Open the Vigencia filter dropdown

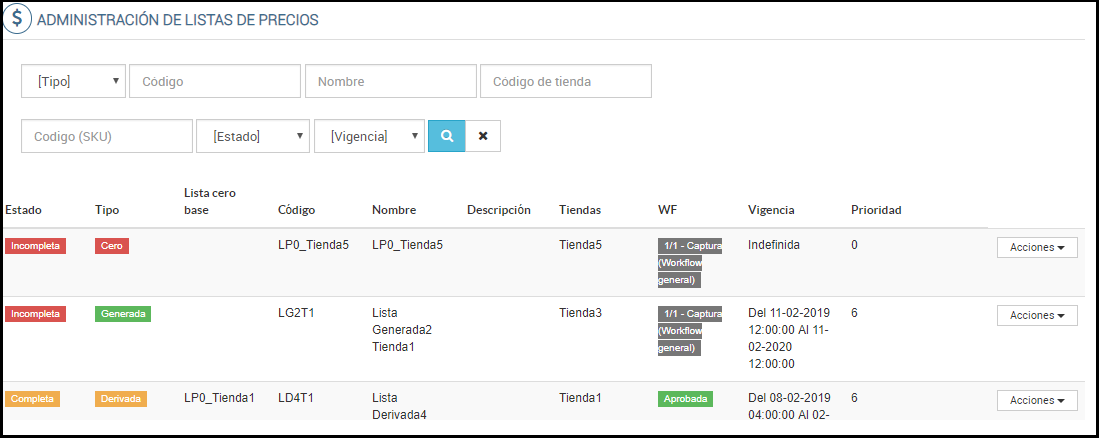(370, 136)
